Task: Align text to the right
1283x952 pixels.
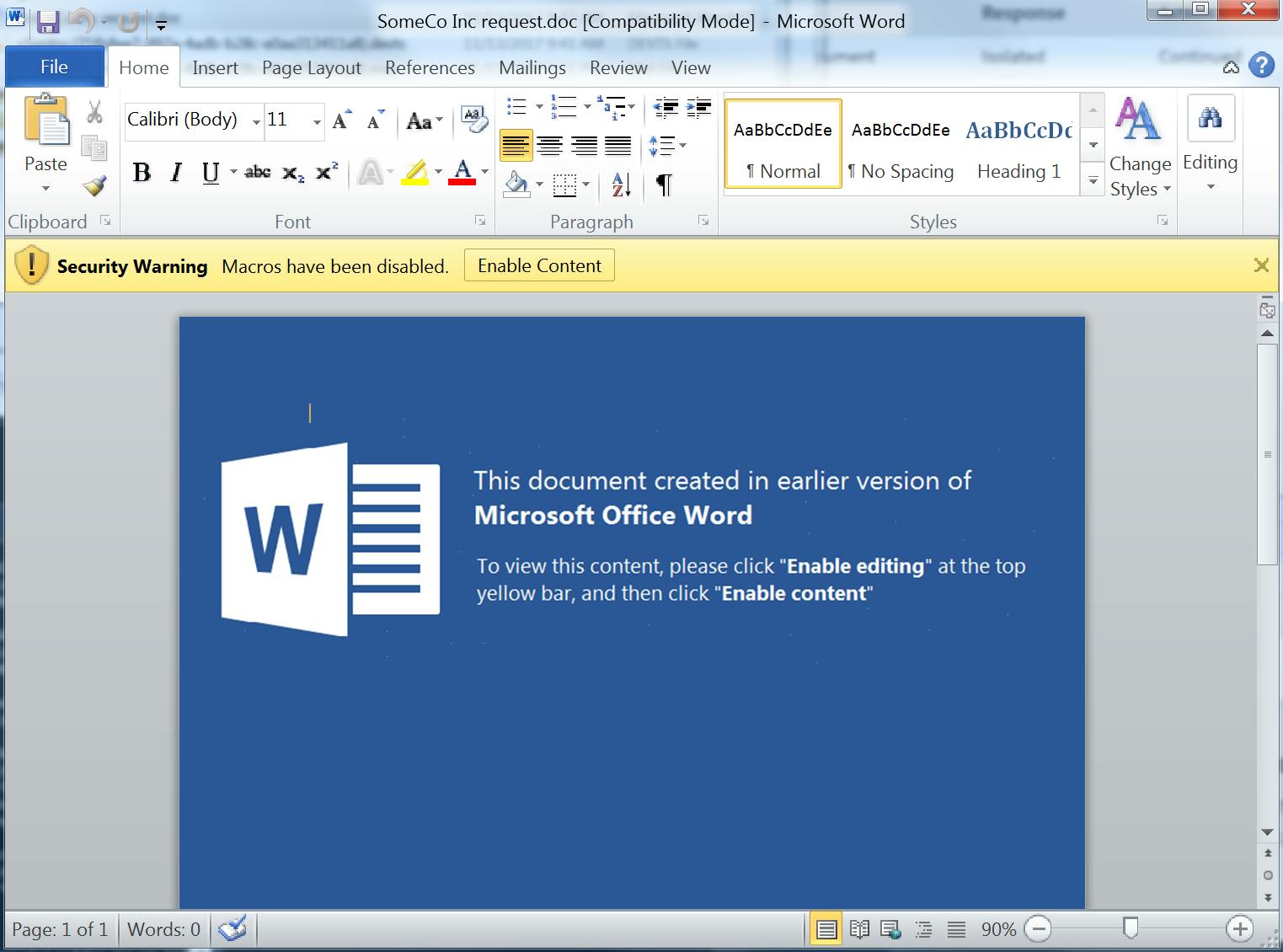Action: (584, 146)
